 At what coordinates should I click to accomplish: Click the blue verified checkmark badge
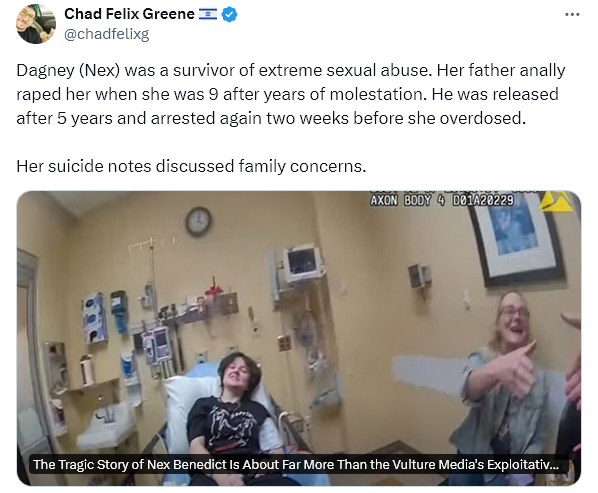[229, 15]
